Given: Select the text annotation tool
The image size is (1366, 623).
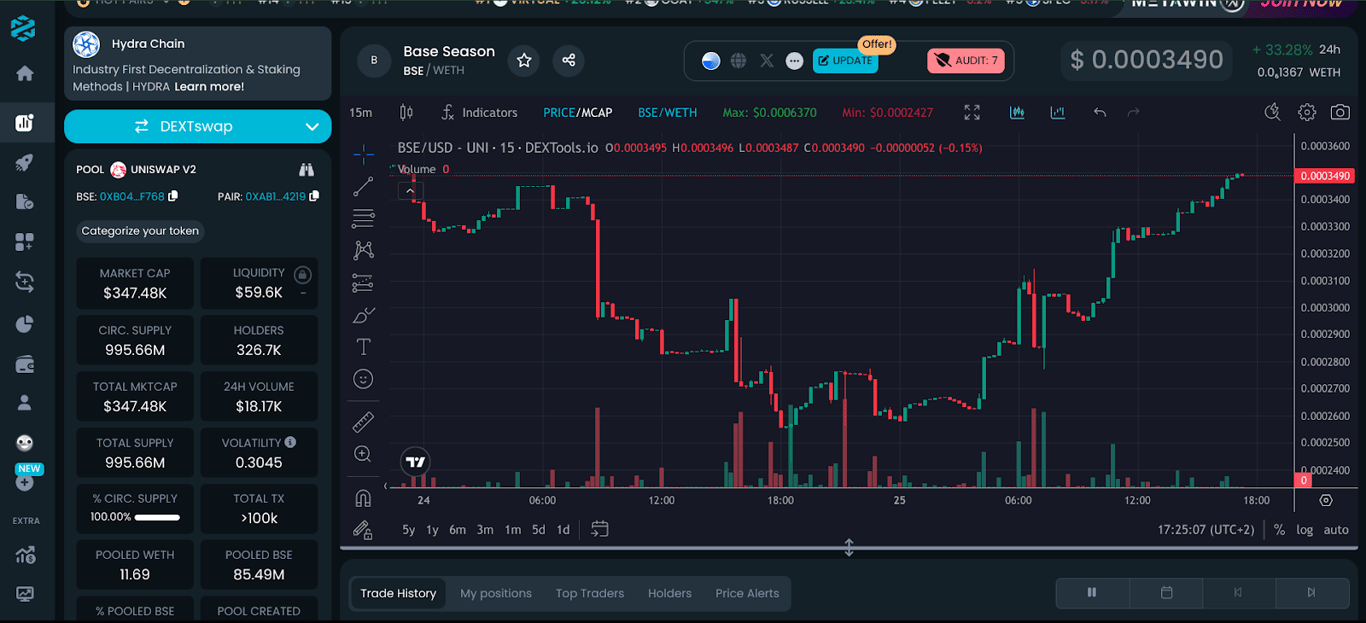Looking at the screenshot, I should coord(363,347).
